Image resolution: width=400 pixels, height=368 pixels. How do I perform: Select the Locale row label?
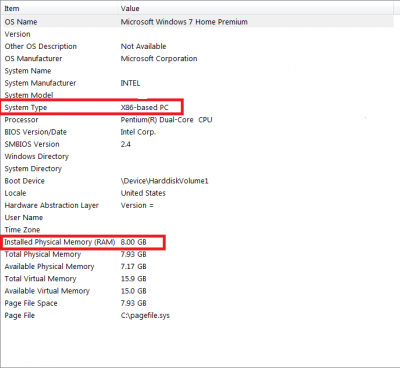tap(15, 193)
